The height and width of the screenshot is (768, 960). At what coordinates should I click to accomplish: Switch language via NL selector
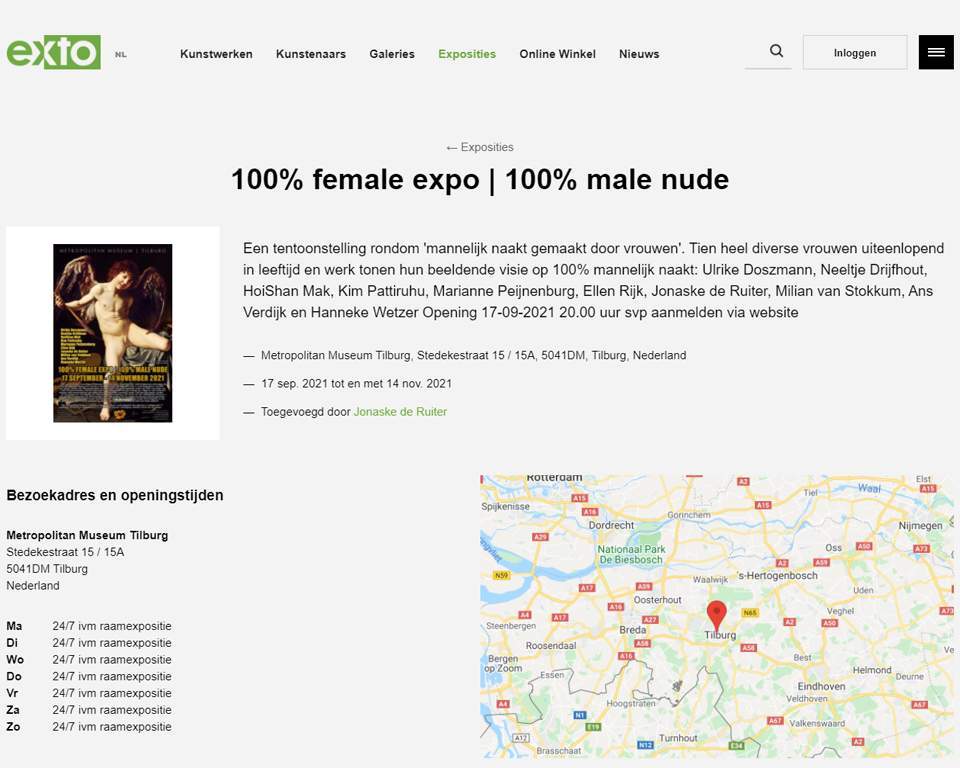coord(121,54)
